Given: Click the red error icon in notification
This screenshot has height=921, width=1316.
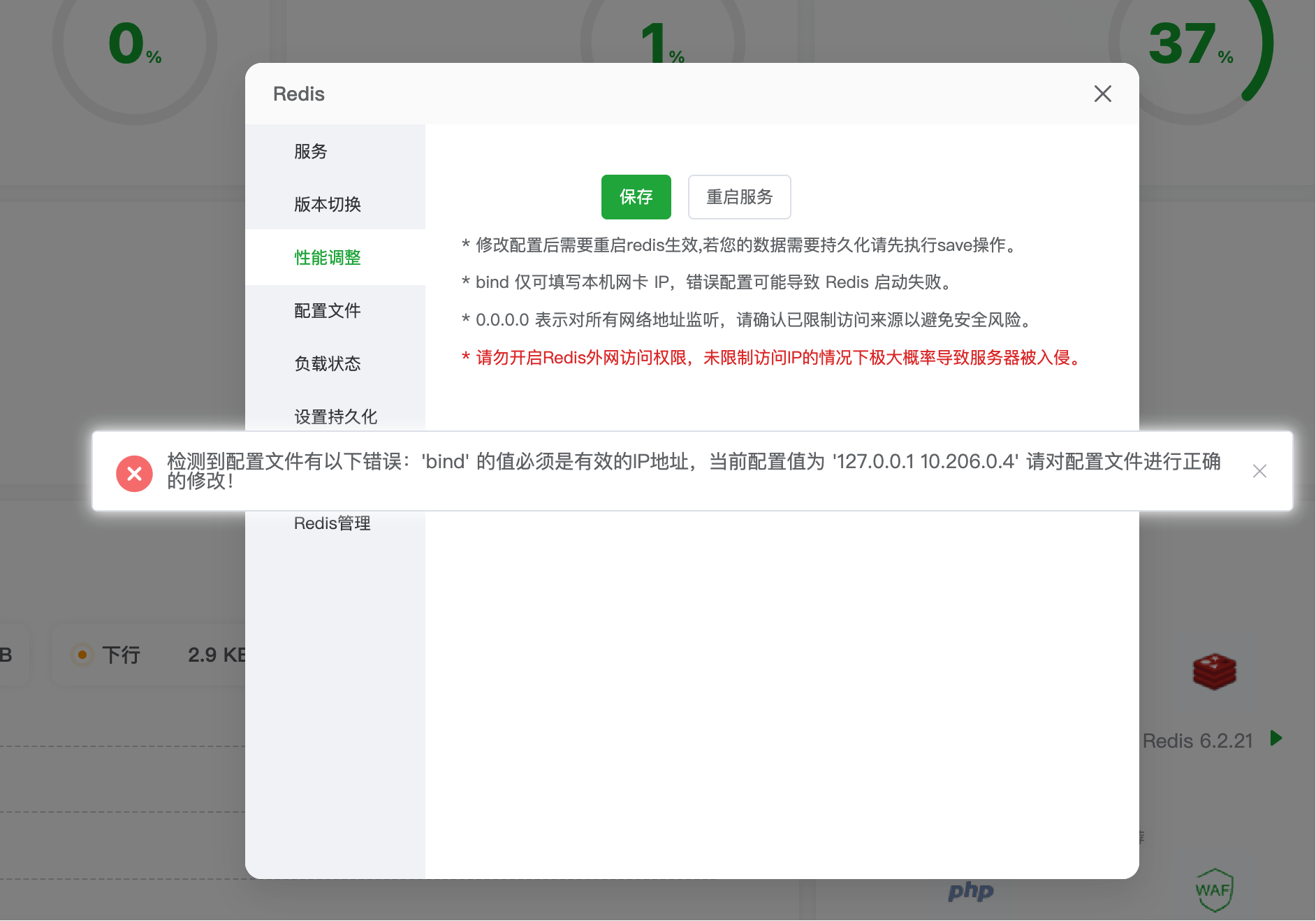Looking at the screenshot, I should pos(134,474).
